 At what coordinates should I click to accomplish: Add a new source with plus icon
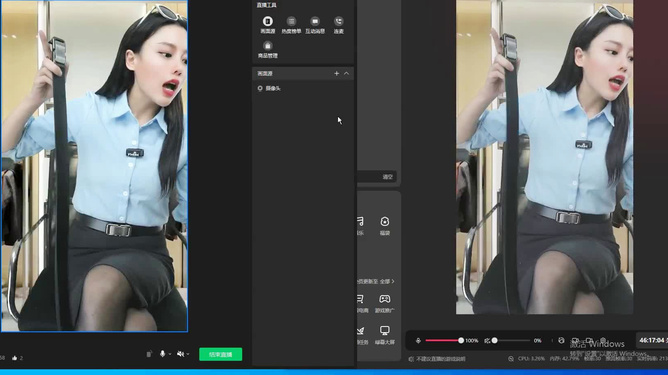click(x=336, y=73)
